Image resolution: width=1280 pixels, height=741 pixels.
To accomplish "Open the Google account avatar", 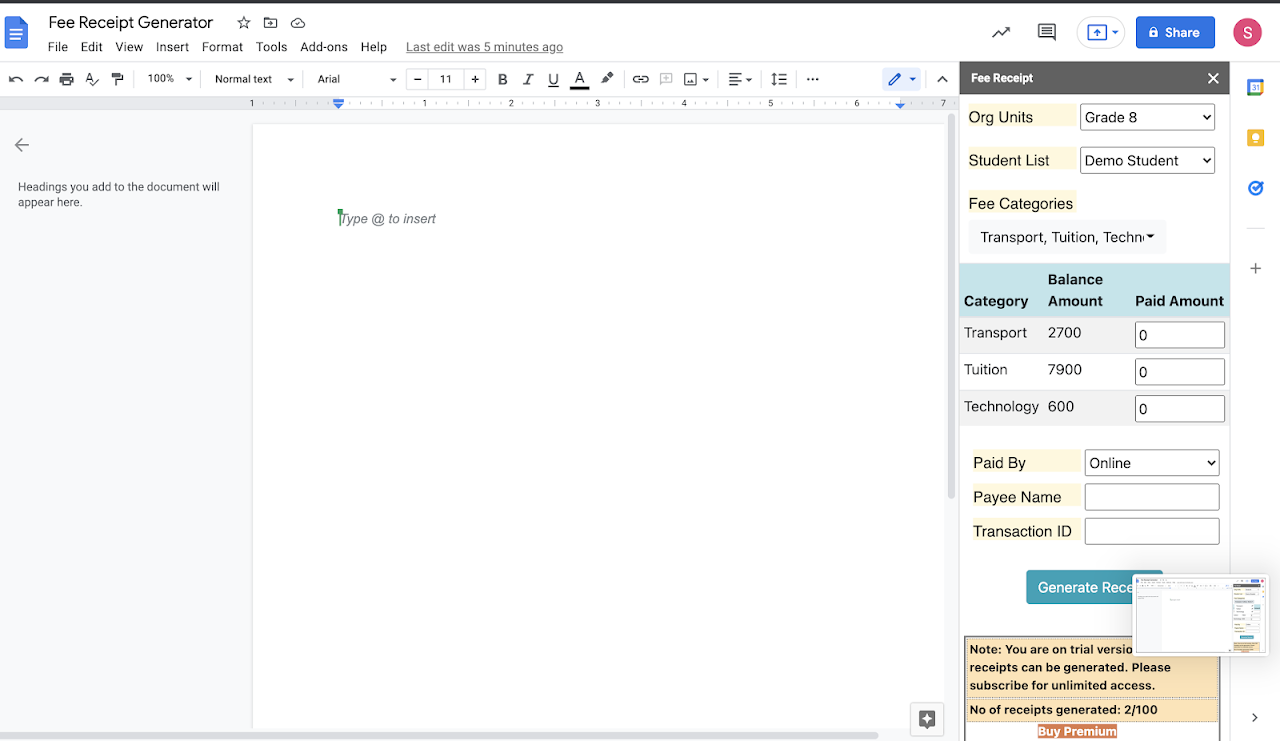I will click(x=1247, y=32).
